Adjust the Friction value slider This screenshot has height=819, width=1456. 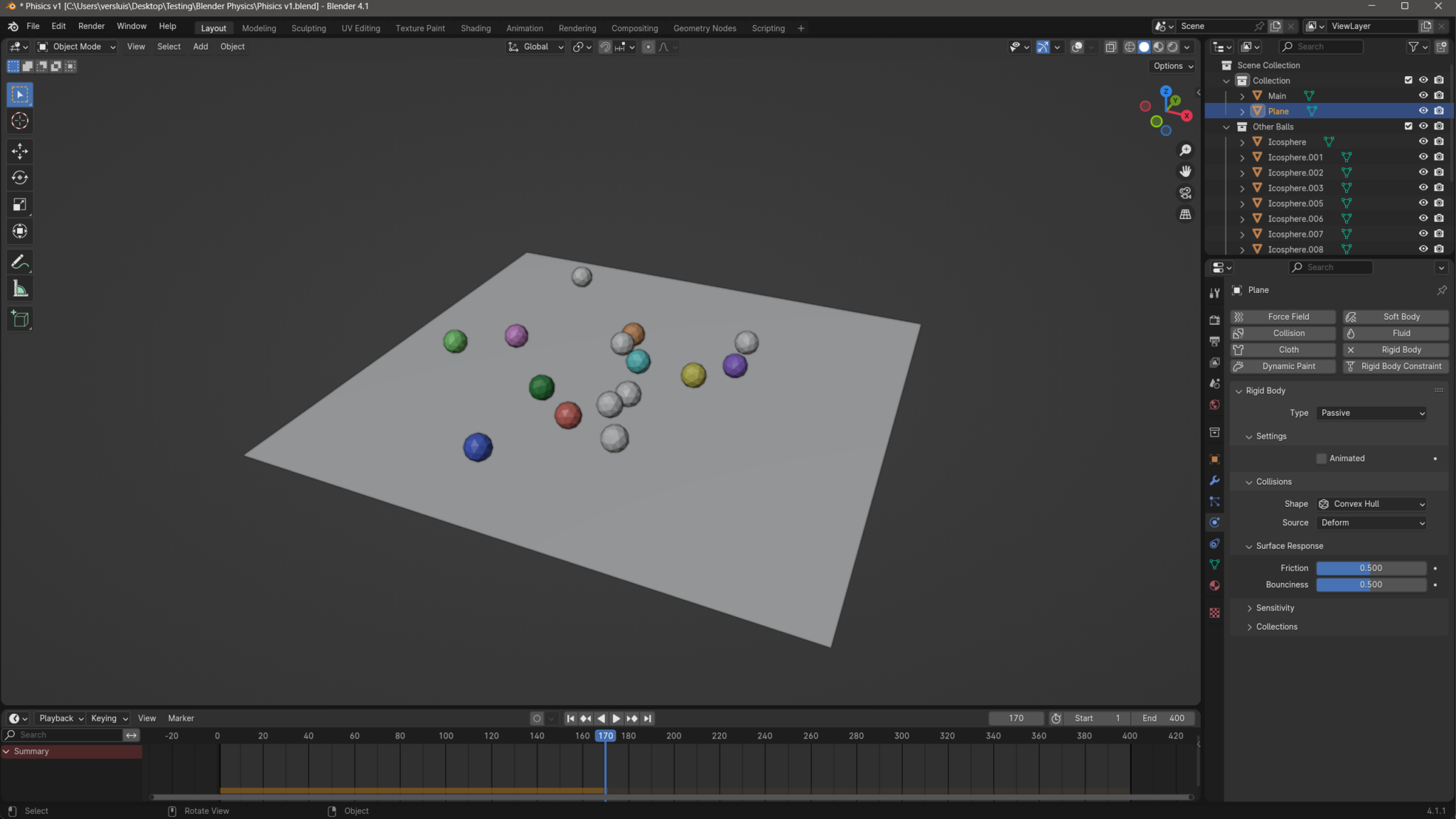pos(1370,567)
